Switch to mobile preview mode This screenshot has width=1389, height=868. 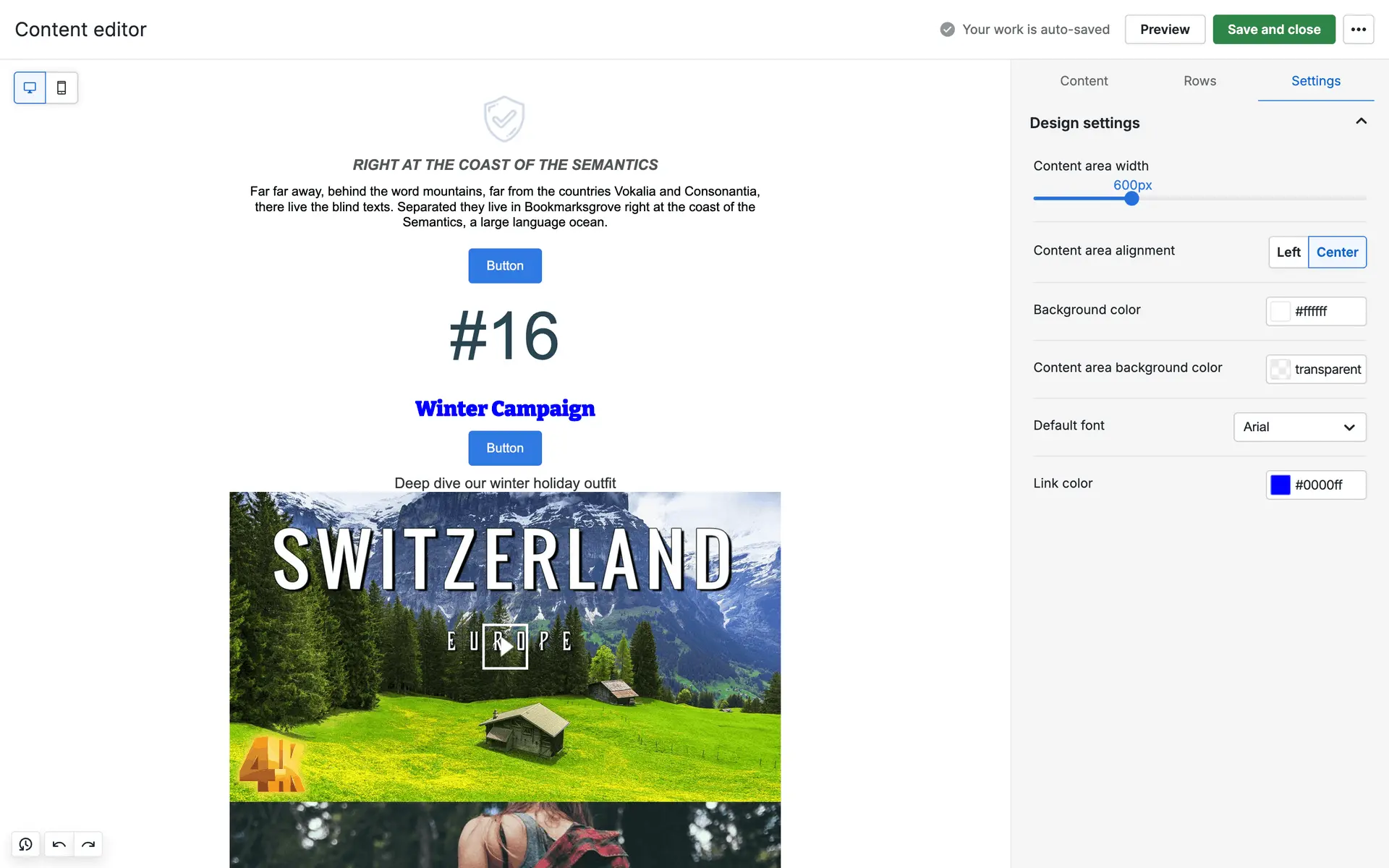(x=61, y=88)
